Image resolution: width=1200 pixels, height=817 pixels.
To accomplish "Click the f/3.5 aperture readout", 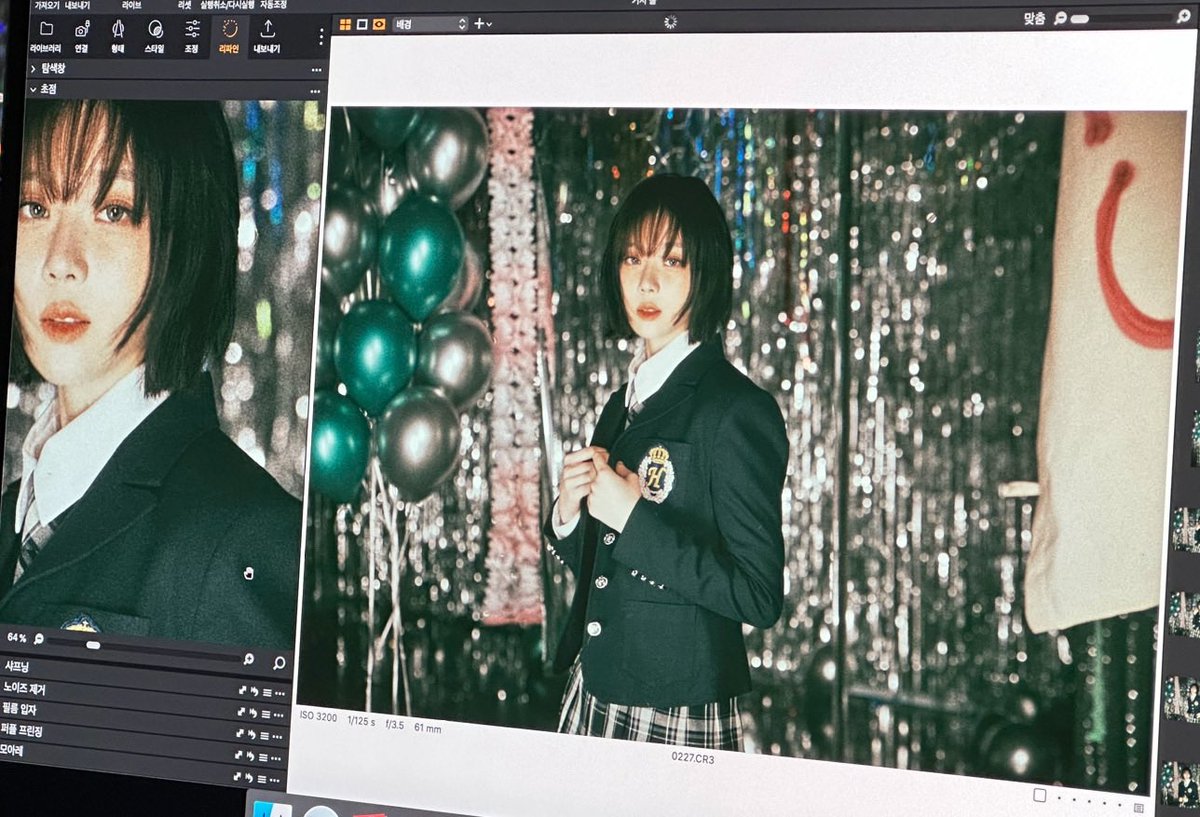I will [x=394, y=724].
